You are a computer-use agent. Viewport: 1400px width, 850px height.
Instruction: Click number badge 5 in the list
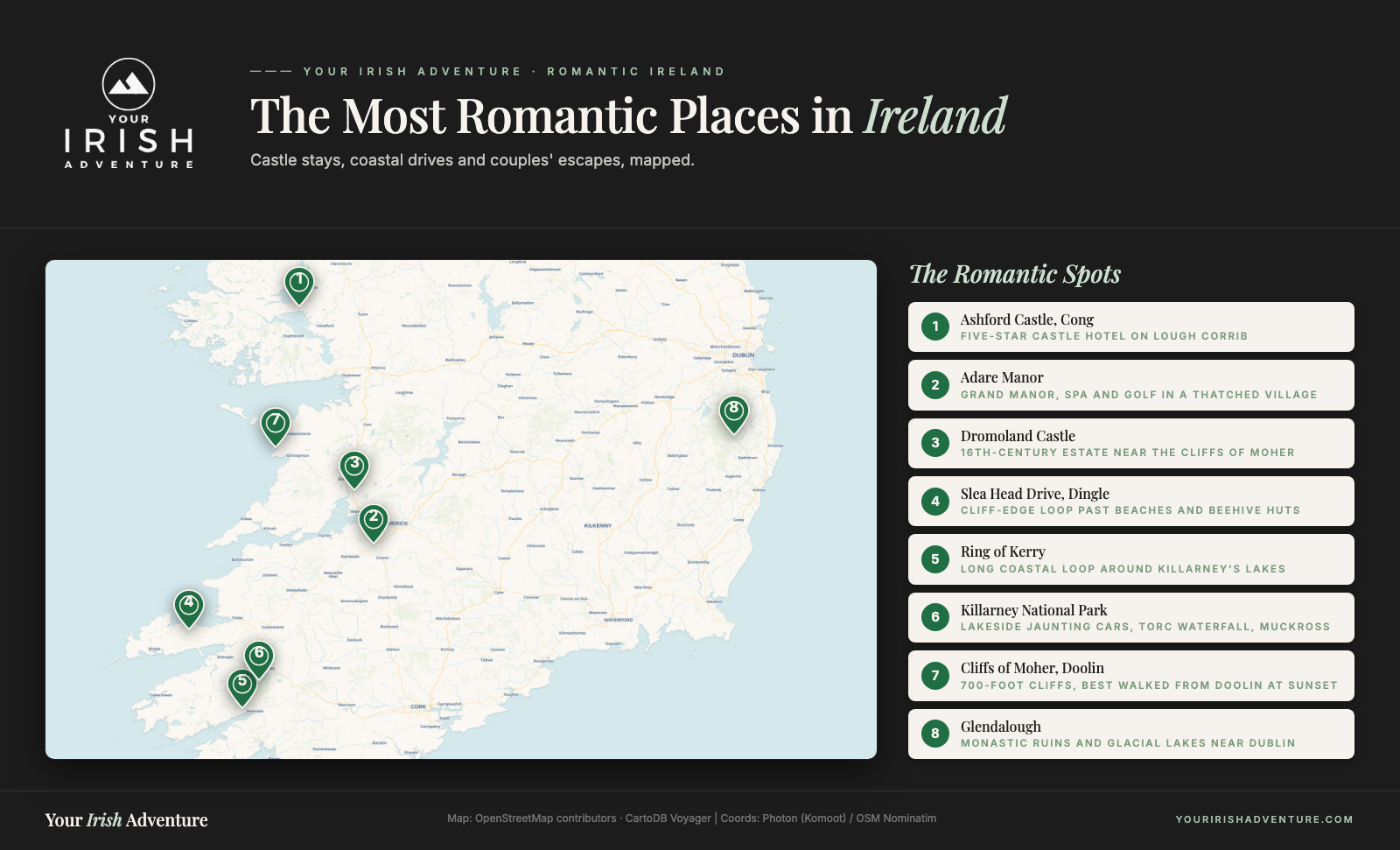pos(935,559)
